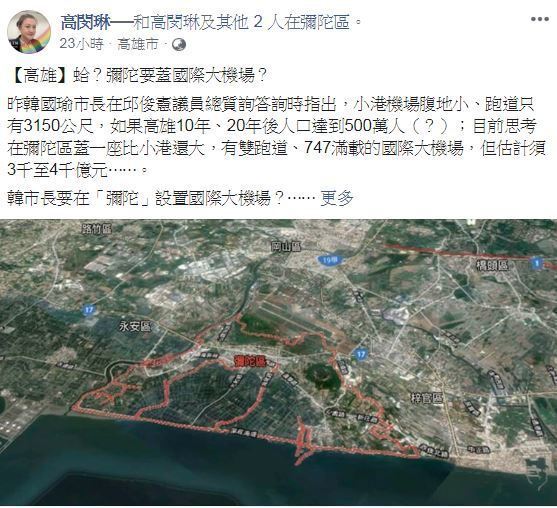Click the red 彌陀區 label on map

(251, 361)
